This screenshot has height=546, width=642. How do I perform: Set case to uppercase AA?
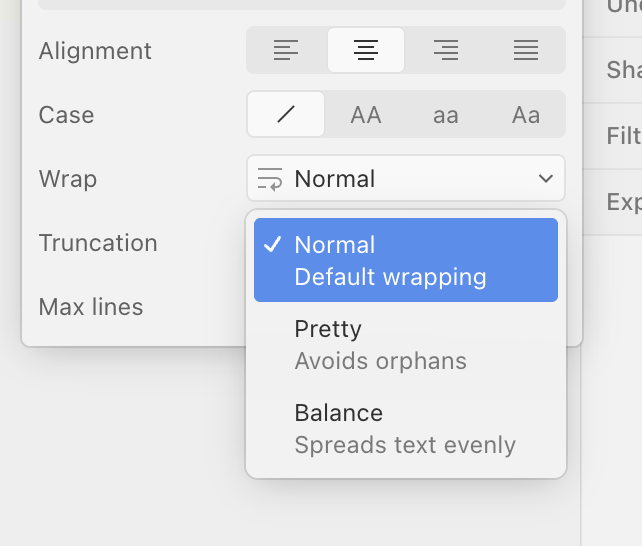366,114
